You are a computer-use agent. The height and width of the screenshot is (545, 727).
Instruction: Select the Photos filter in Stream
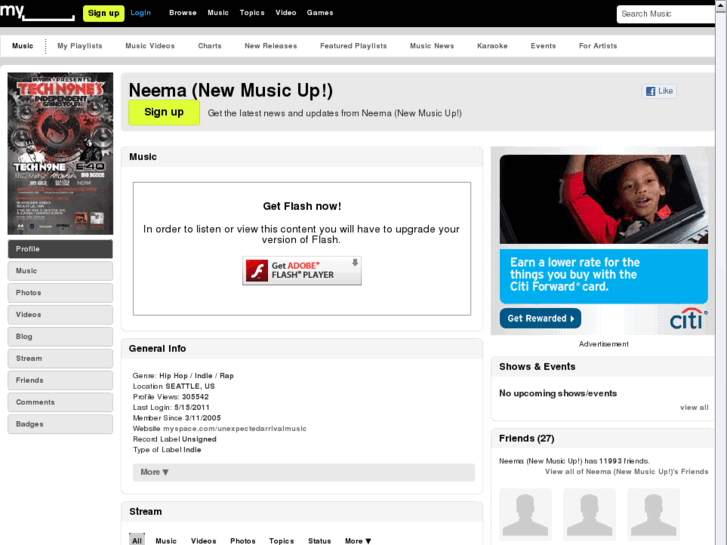pyautogui.click(x=243, y=541)
